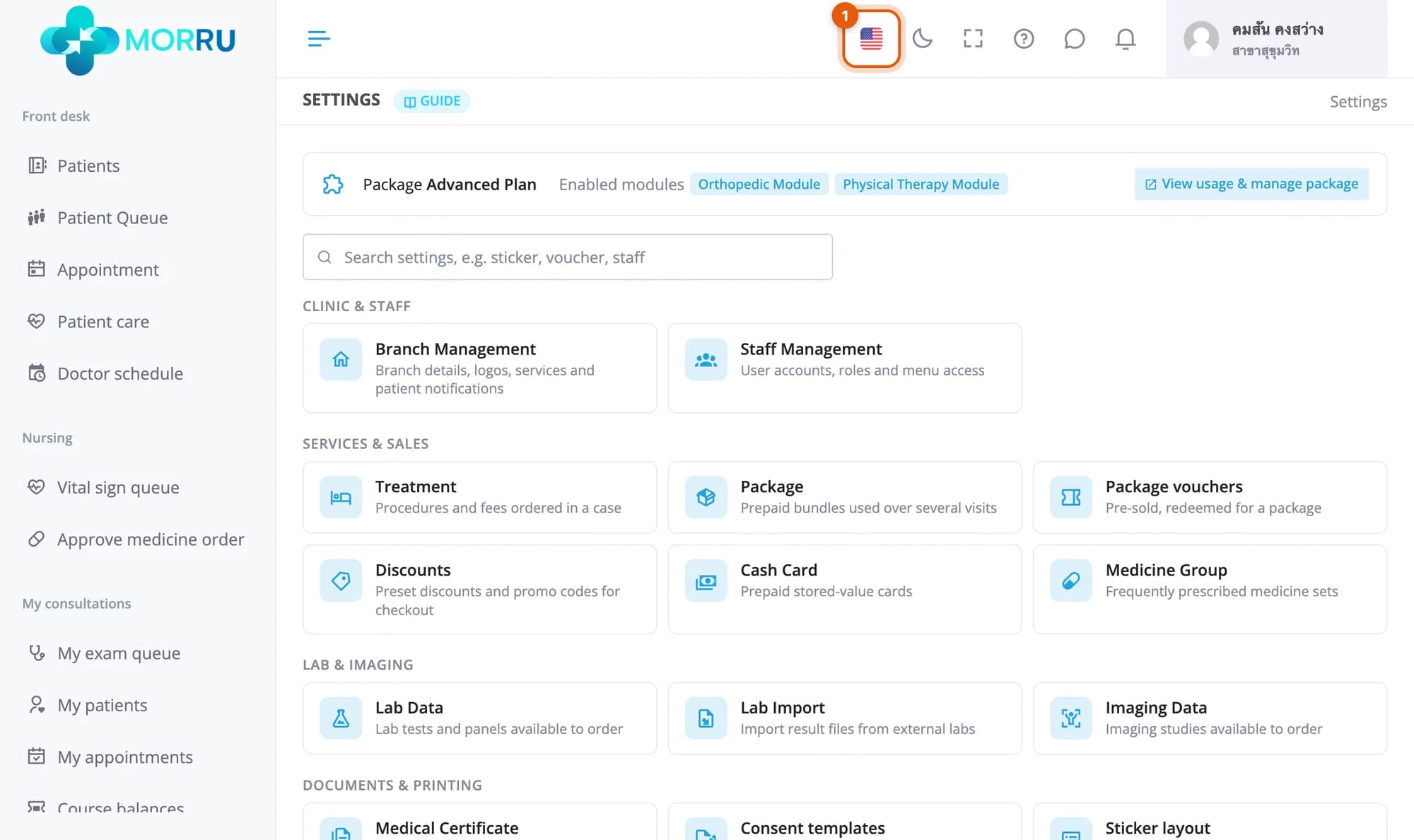
Task: Click the Lab Import file icon
Action: pos(706,718)
